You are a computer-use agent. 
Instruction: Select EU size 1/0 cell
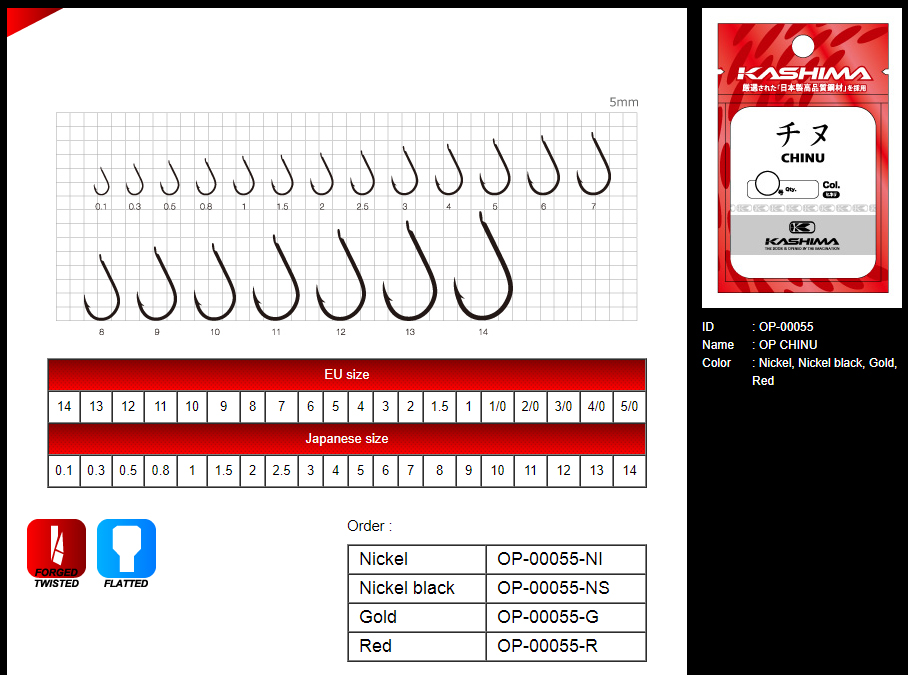[x=497, y=407]
